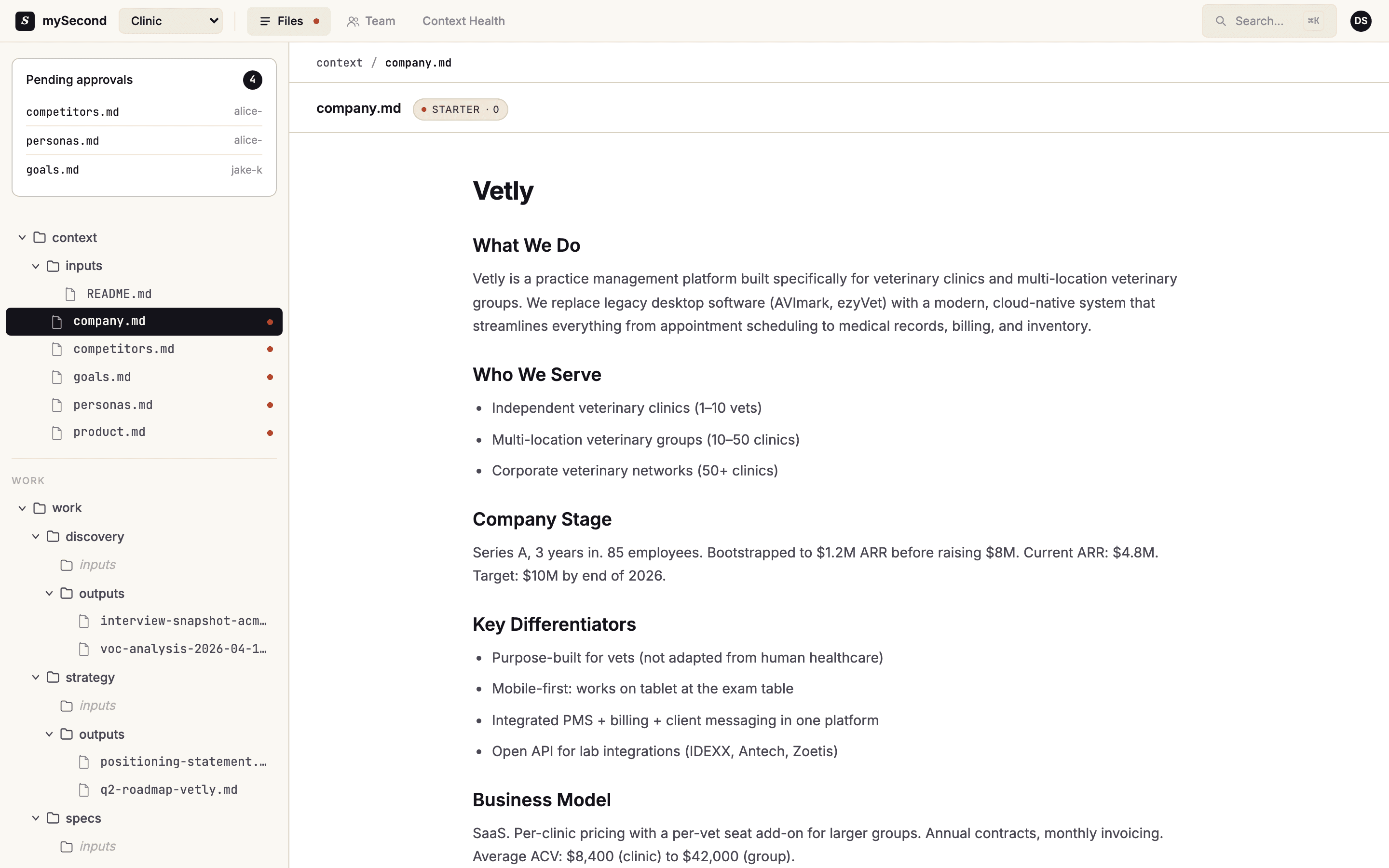
Task: Click the specs folder icon
Action: point(54,818)
